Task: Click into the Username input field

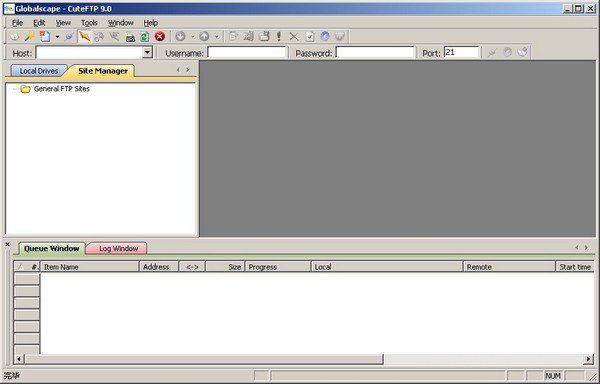Action: 247,52
